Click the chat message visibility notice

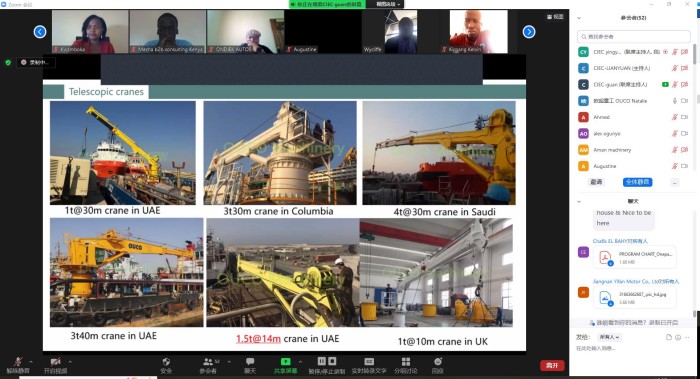pyautogui.click(x=634, y=322)
